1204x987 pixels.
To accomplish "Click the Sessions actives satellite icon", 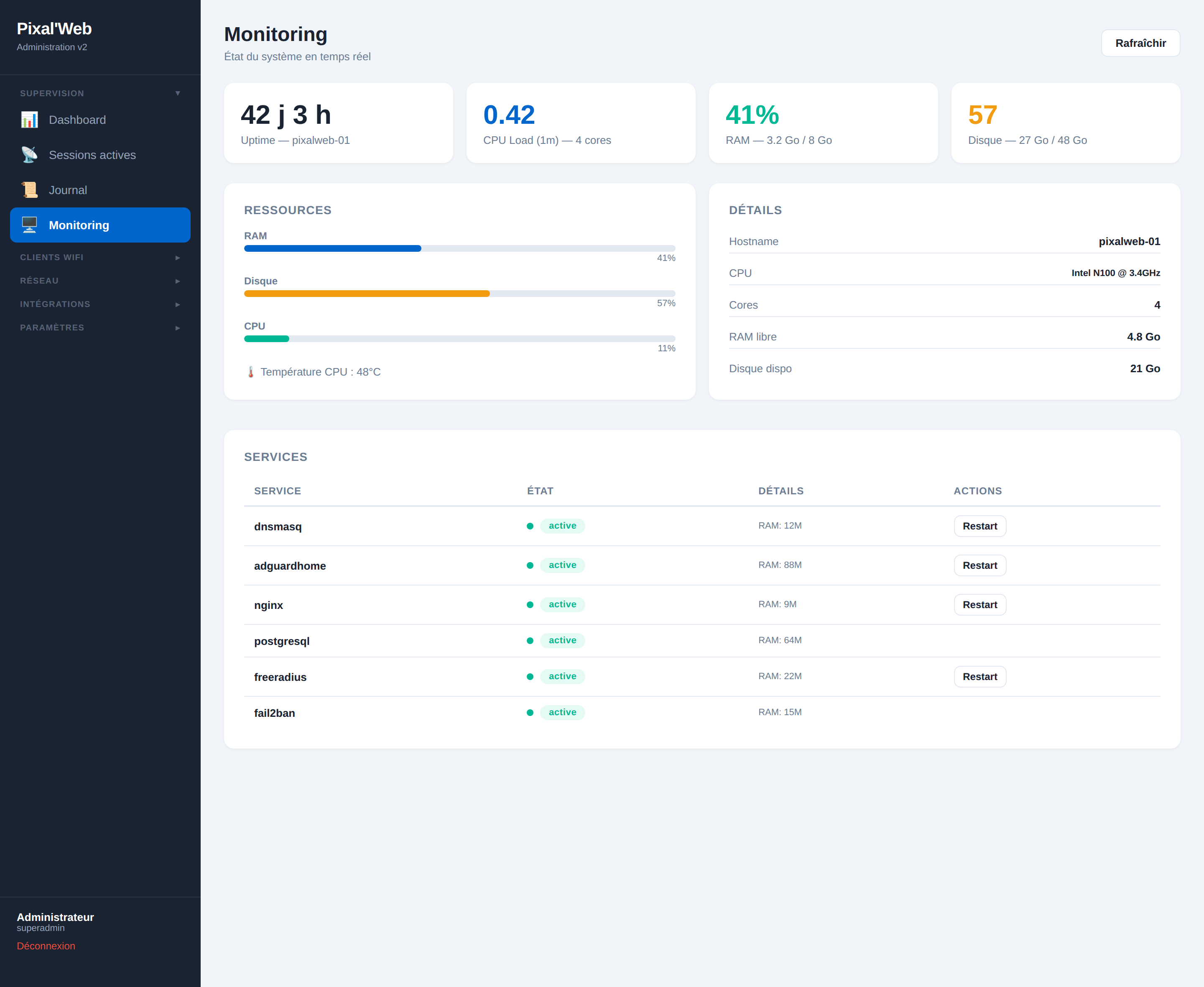I will (30, 155).
